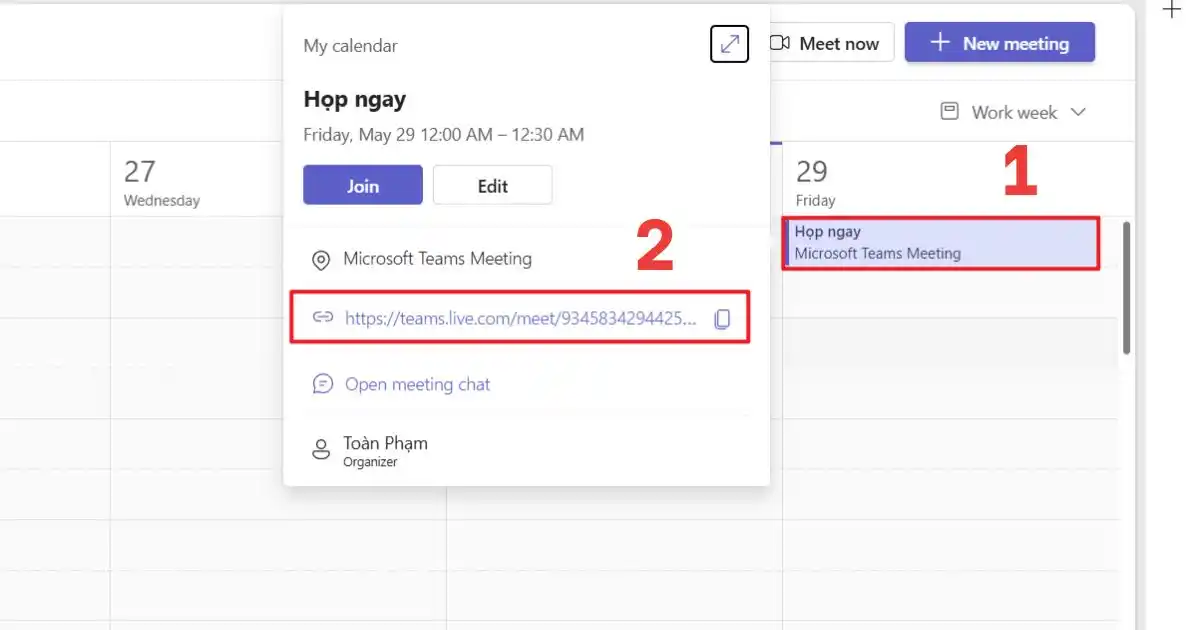Click the plus icon in the window corner
The width and height of the screenshot is (1200, 630).
pyautogui.click(x=1171, y=10)
